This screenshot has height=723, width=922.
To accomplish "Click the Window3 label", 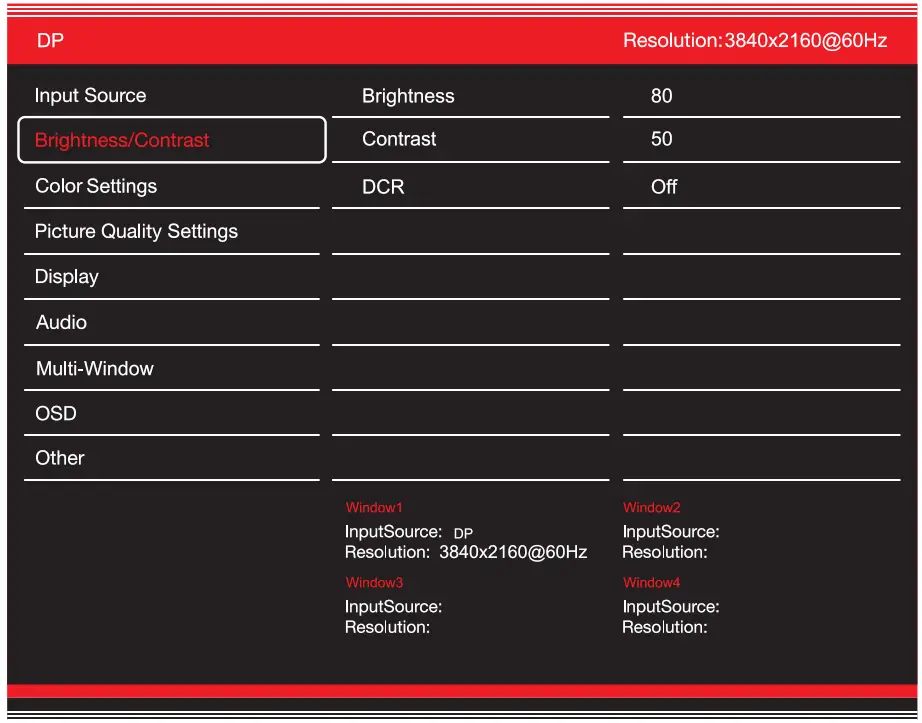I will pyautogui.click(x=374, y=583).
